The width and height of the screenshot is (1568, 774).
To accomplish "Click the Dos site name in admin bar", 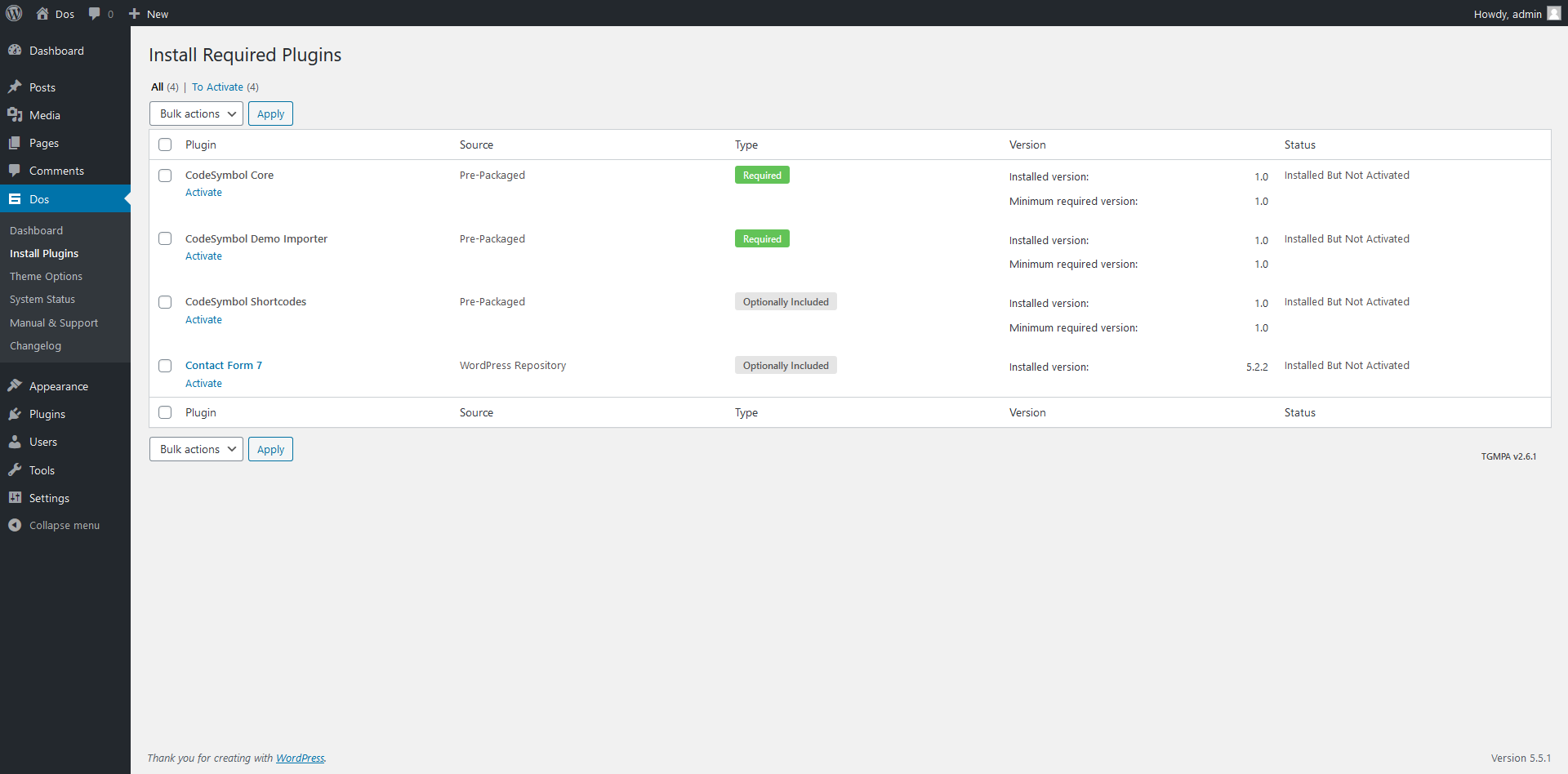I will click(x=65, y=14).
